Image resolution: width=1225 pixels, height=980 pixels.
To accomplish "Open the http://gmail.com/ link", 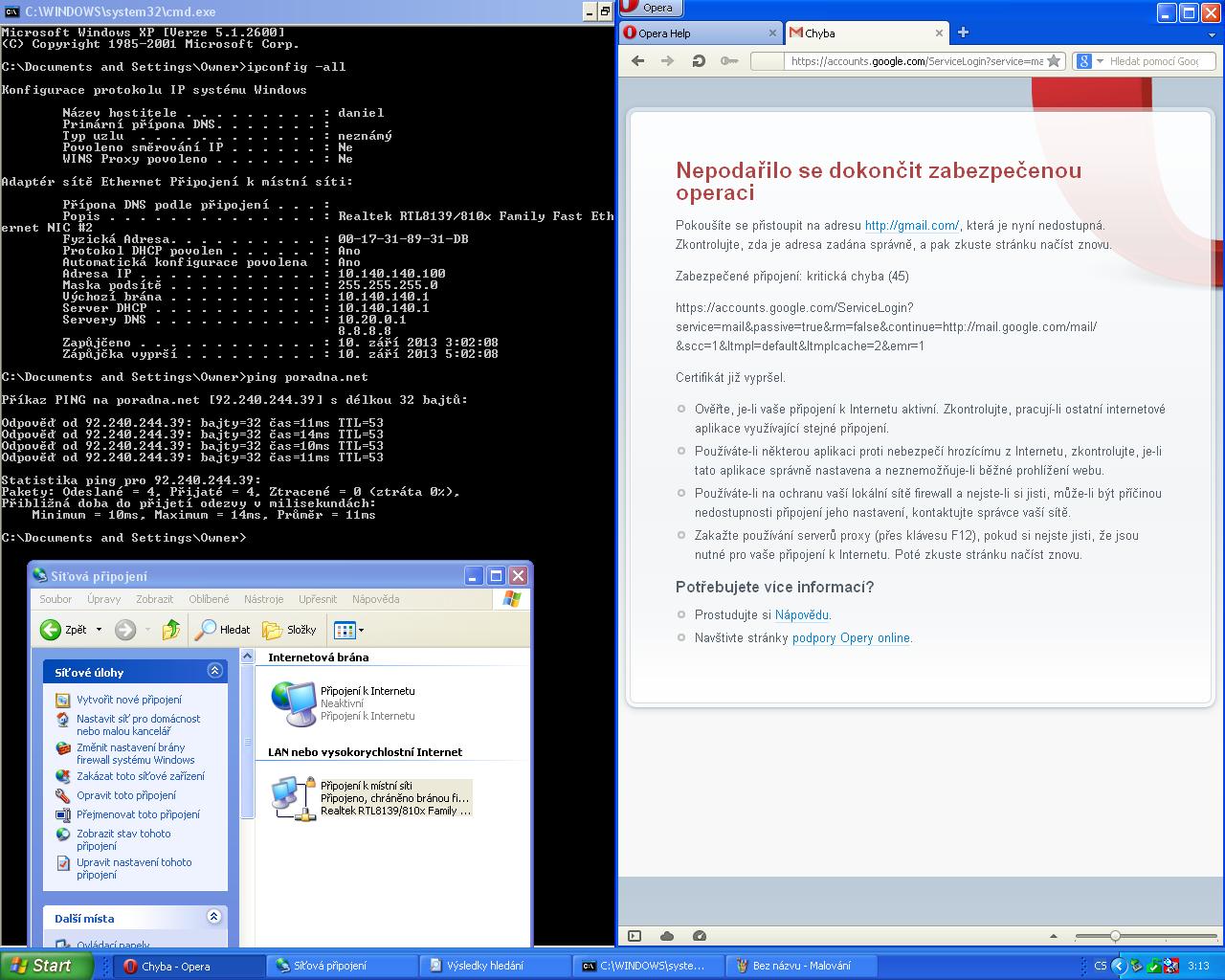I will (x=911, y=226).
